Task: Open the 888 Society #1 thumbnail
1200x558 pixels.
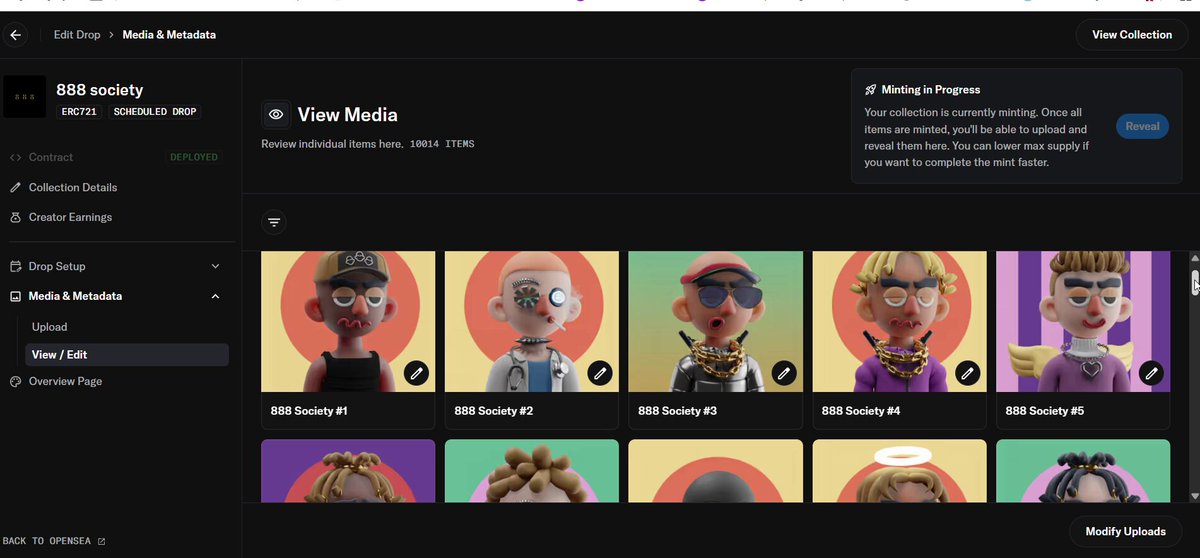Action: [348, 321]
